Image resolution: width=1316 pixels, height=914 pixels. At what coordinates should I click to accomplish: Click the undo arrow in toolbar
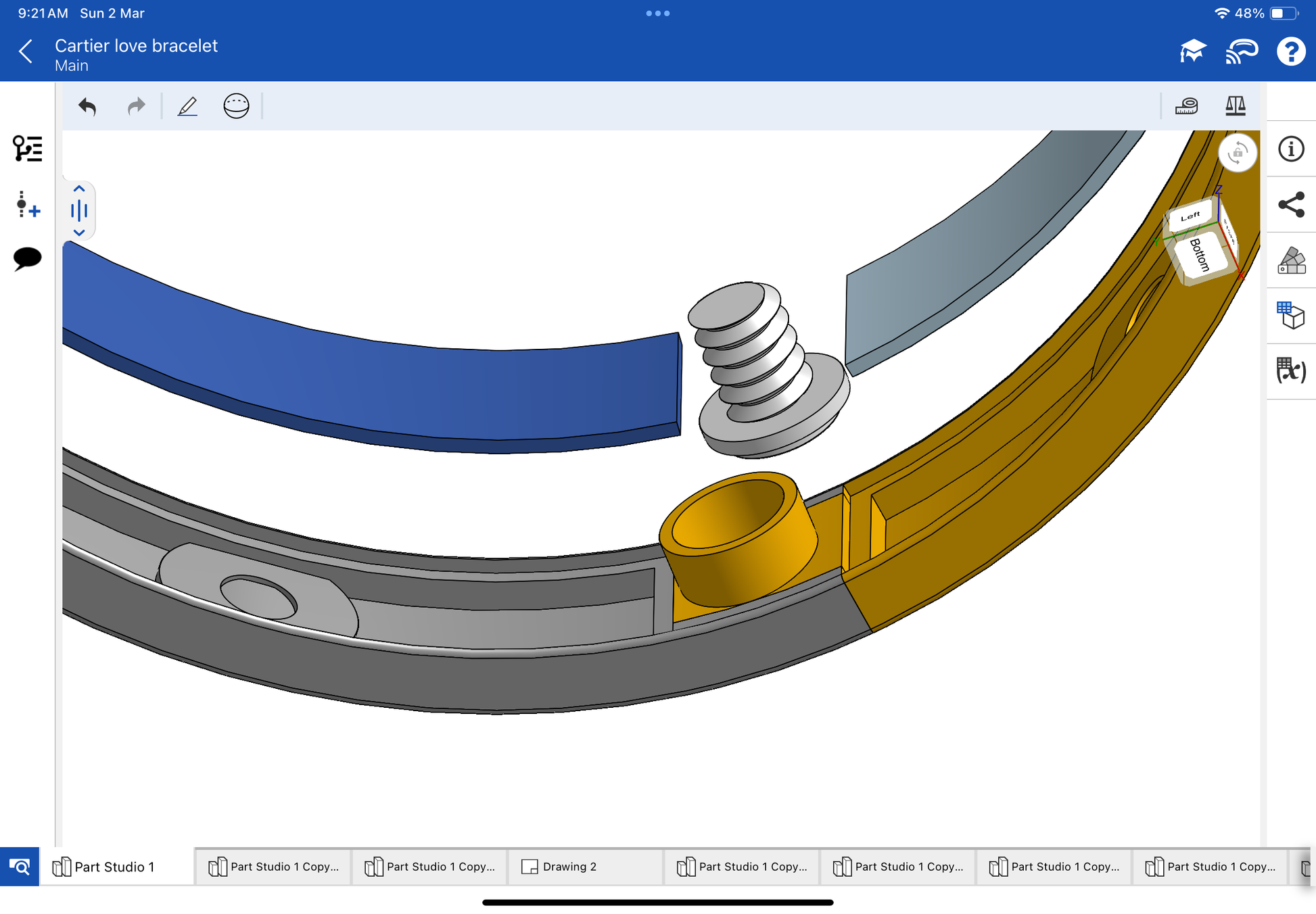coord(87,106)
